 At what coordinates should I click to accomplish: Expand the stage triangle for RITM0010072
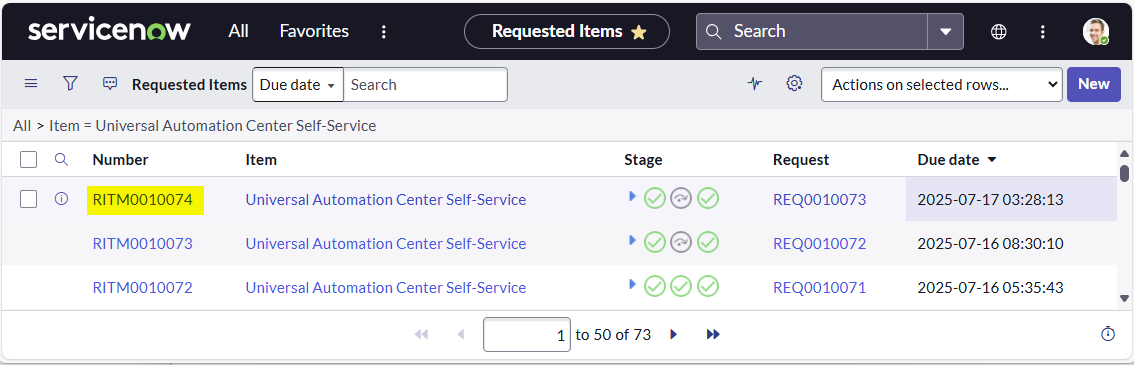(x=633, y=284)
